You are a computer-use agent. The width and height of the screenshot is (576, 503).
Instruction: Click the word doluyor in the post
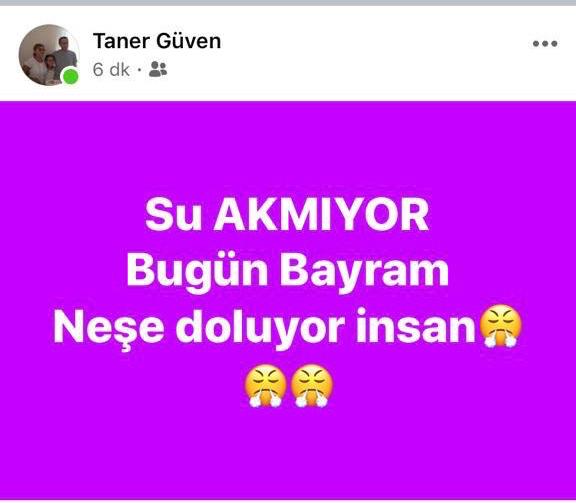(260, 328)
